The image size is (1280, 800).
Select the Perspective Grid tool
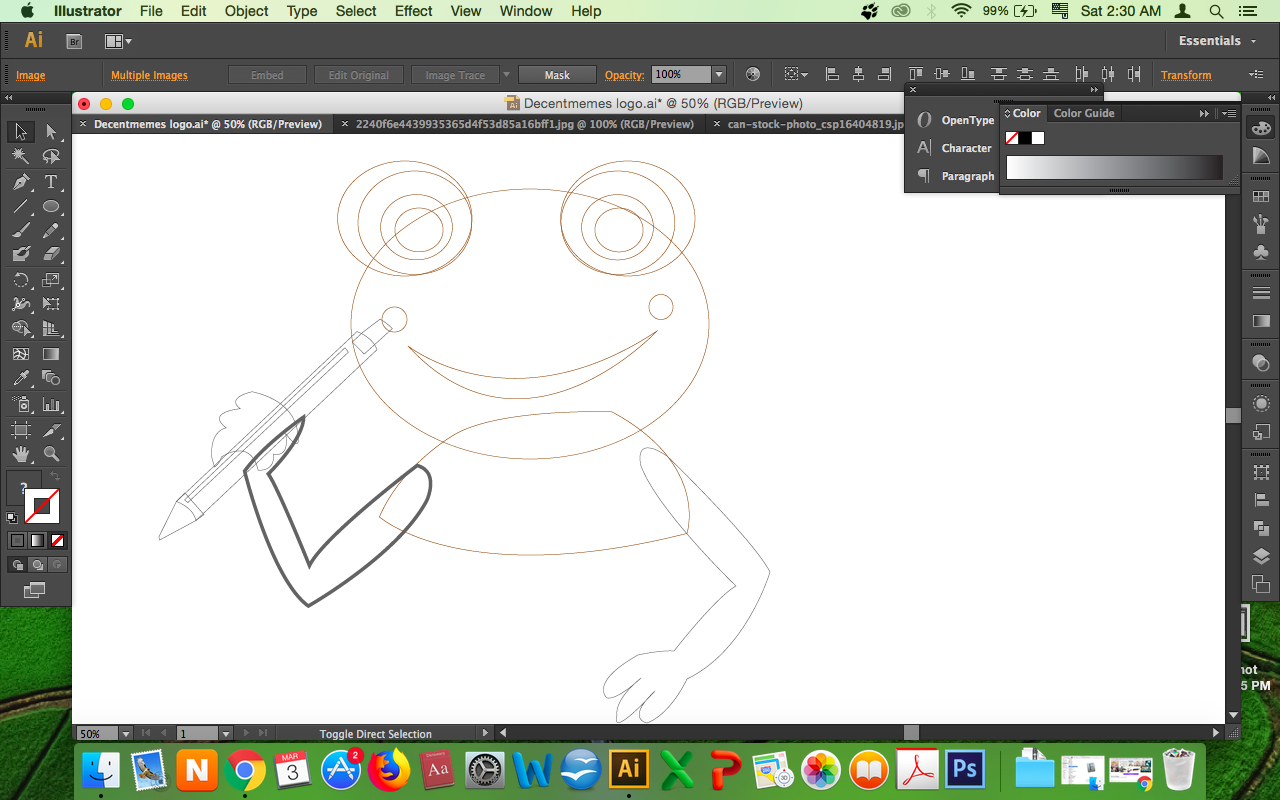coord(51,328)
